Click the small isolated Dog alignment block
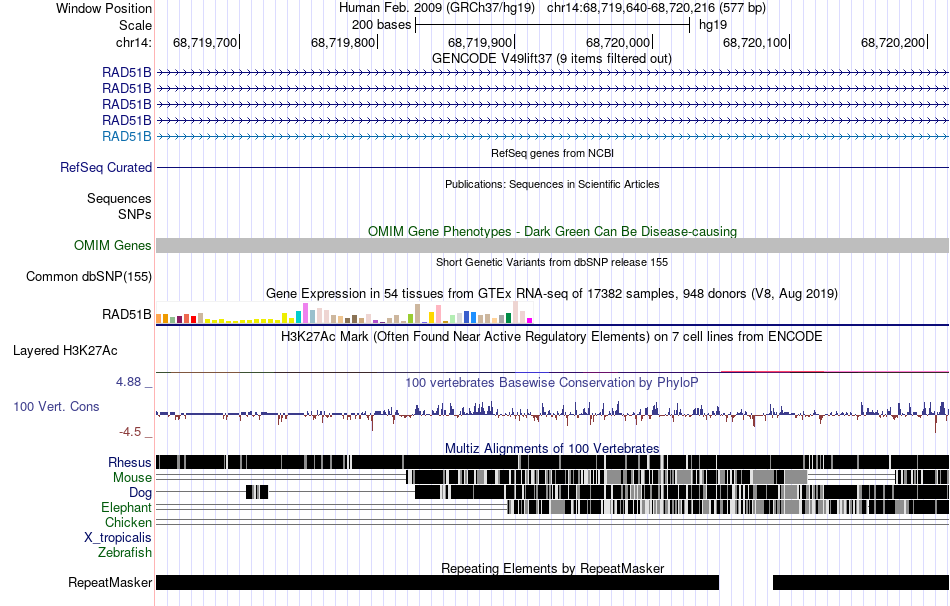 pyautogui.click(x=257, y=492)
